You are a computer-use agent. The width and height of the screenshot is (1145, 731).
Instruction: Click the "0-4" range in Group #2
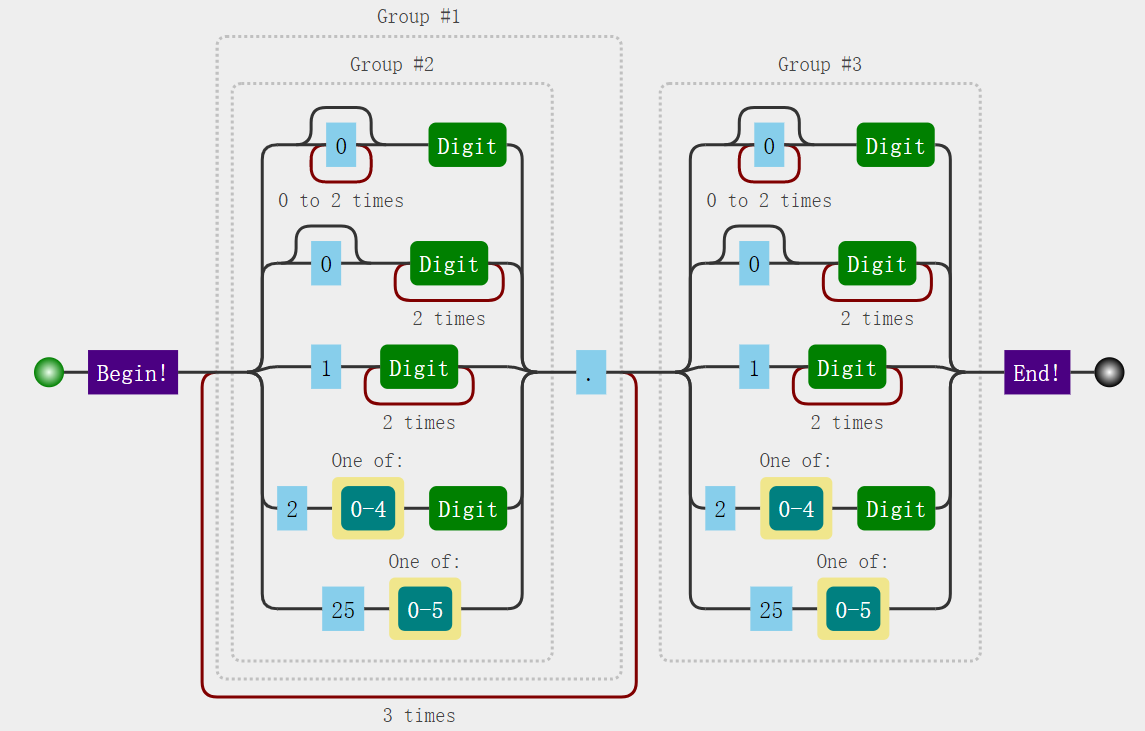point(368,509)
